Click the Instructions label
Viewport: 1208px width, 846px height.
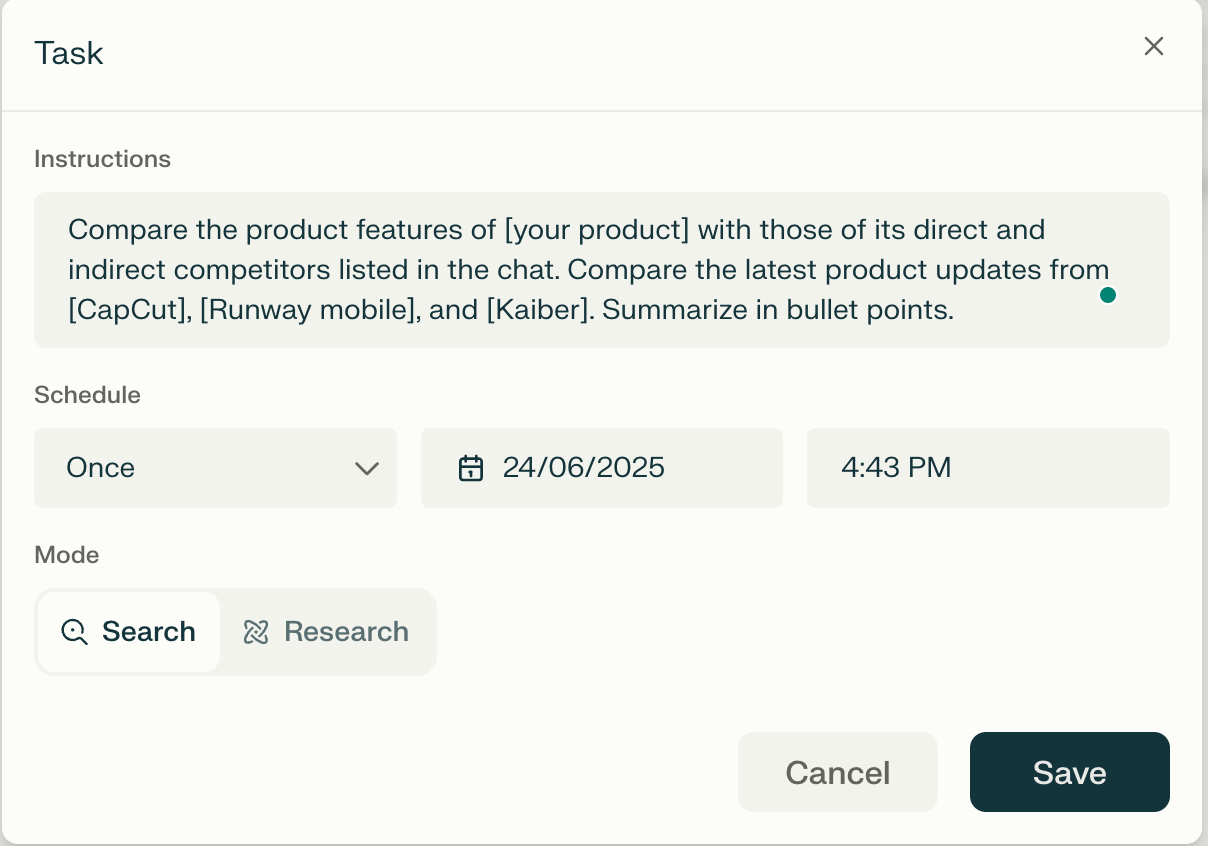click(x=102, y=159)
